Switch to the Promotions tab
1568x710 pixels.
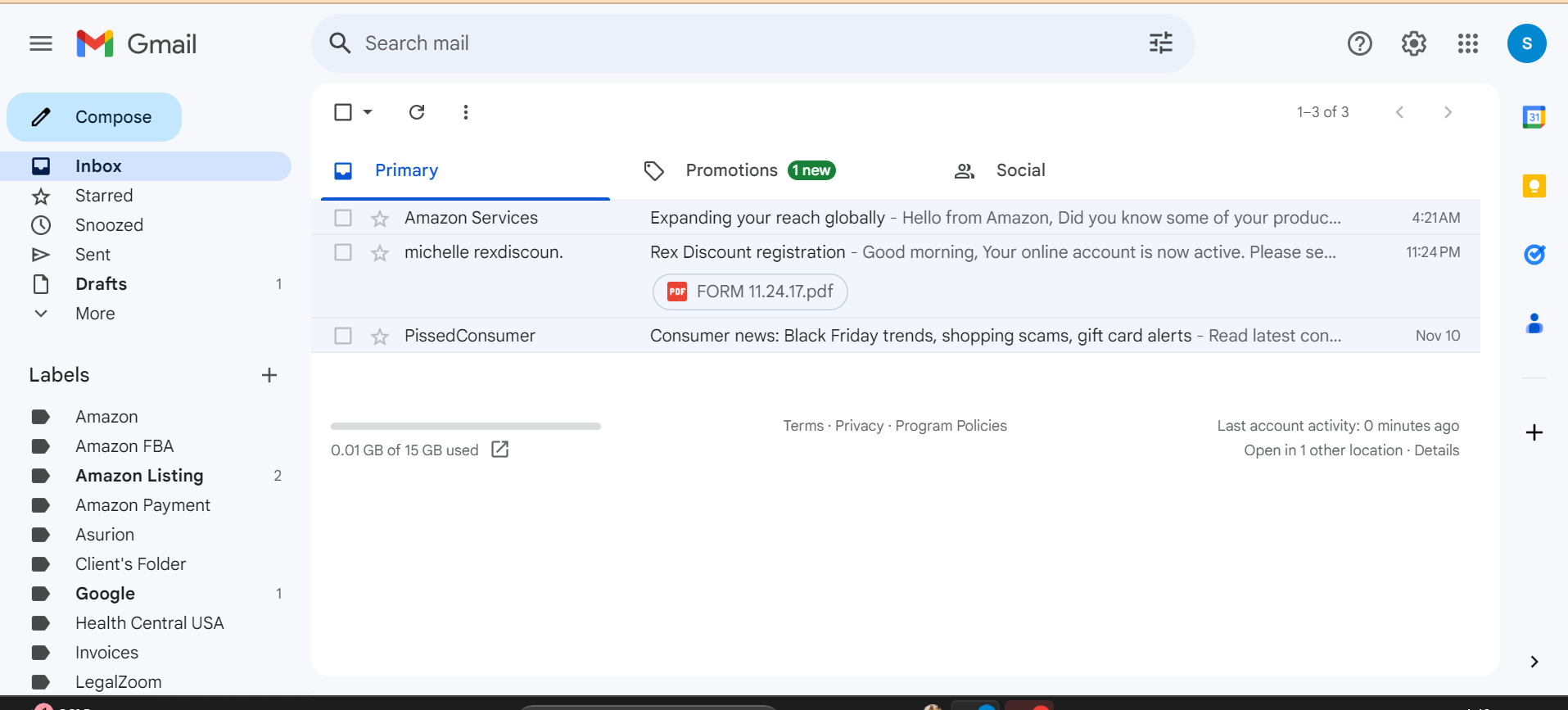[x=760, y=170]
